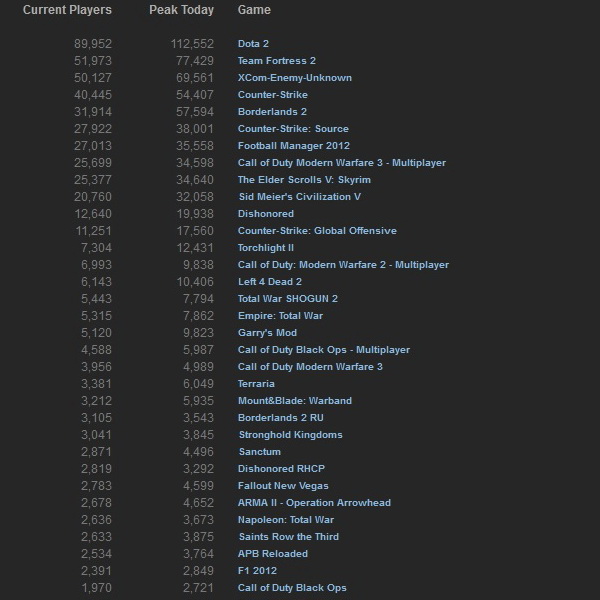This screenshot has width=600, height=600.
Task: Open Football Manager 2012 stats page
Action: click(293, 146)
